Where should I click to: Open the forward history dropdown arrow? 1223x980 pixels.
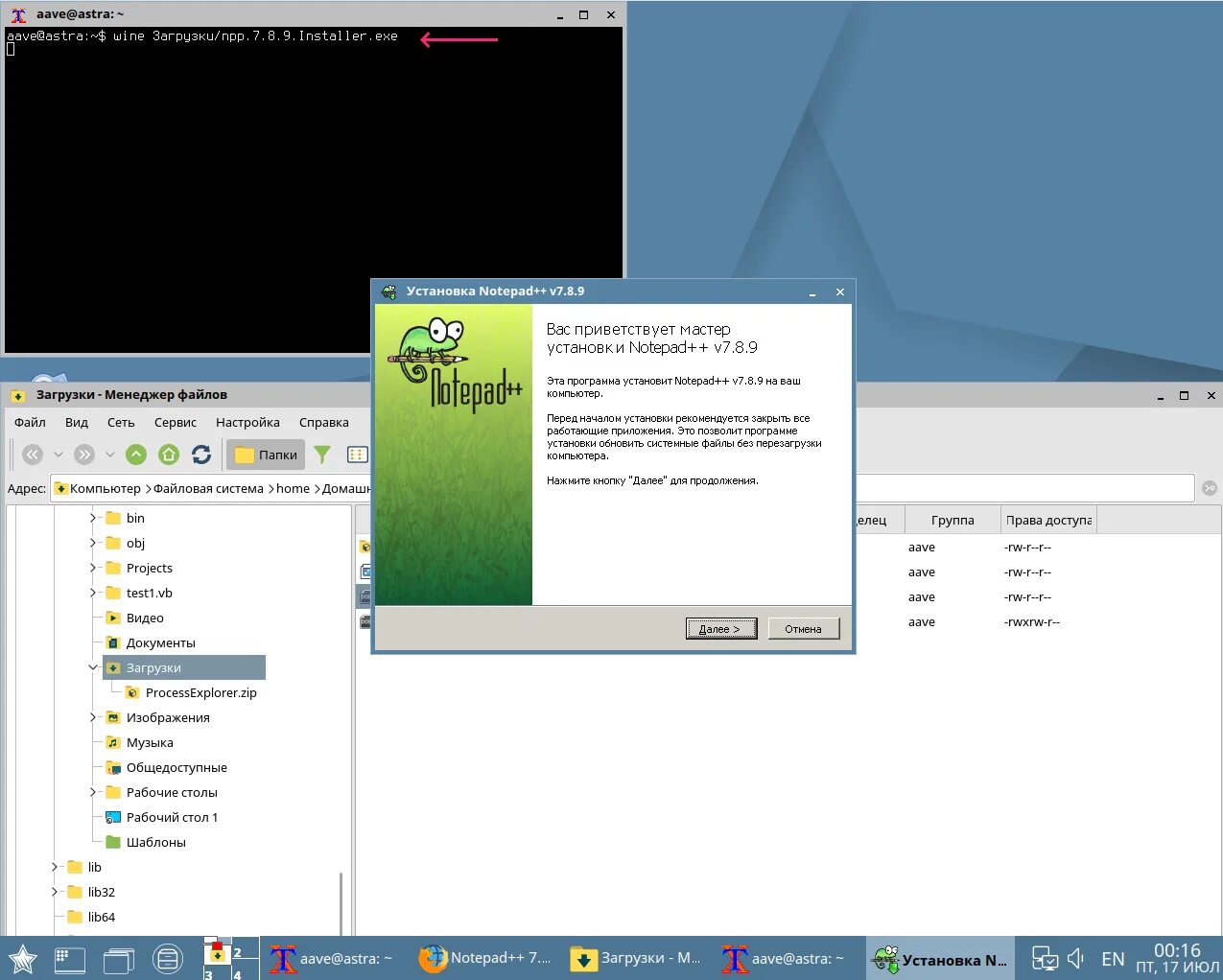coord(109,455)
